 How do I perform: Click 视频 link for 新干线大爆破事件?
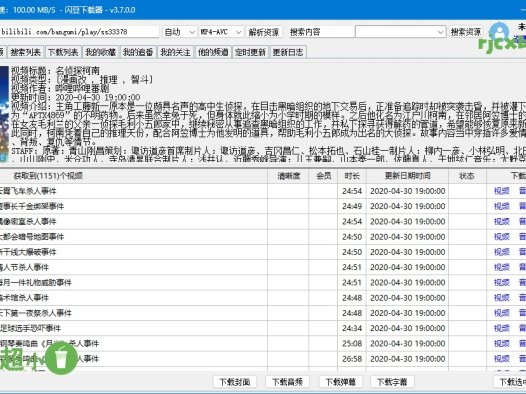[x=502, y=252]
